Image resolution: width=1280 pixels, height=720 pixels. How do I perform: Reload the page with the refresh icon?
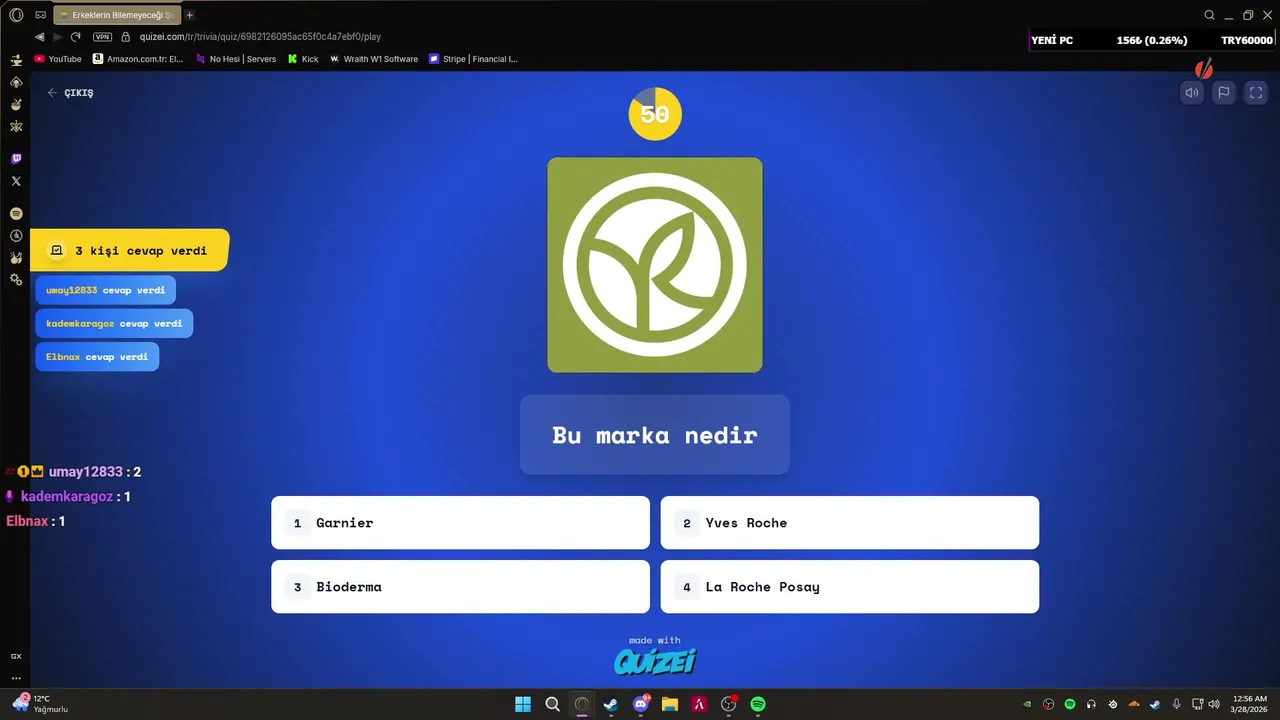75,37
